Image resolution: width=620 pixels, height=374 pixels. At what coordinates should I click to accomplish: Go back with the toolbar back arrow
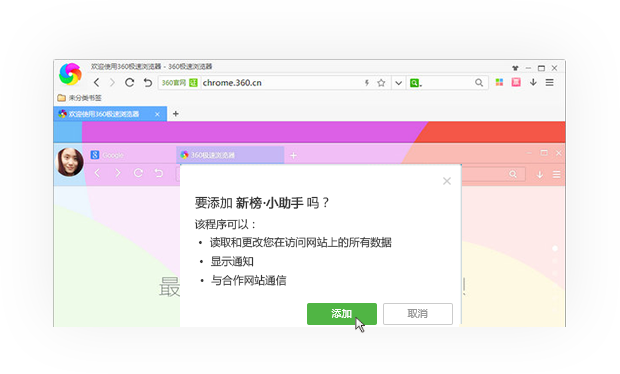pyautogui.click(x=96, y=83)
